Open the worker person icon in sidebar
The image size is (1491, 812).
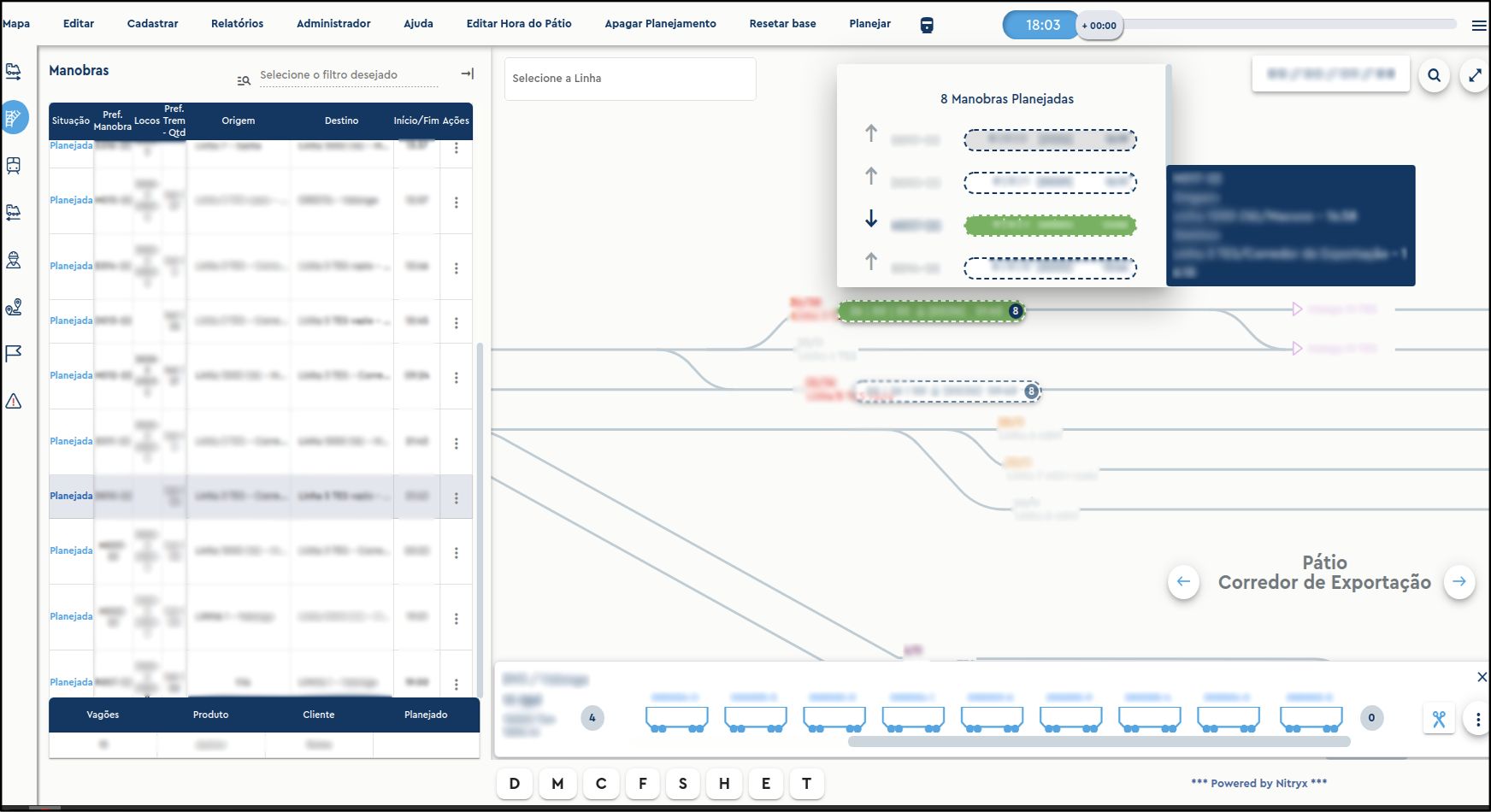(x=14, y=260)
